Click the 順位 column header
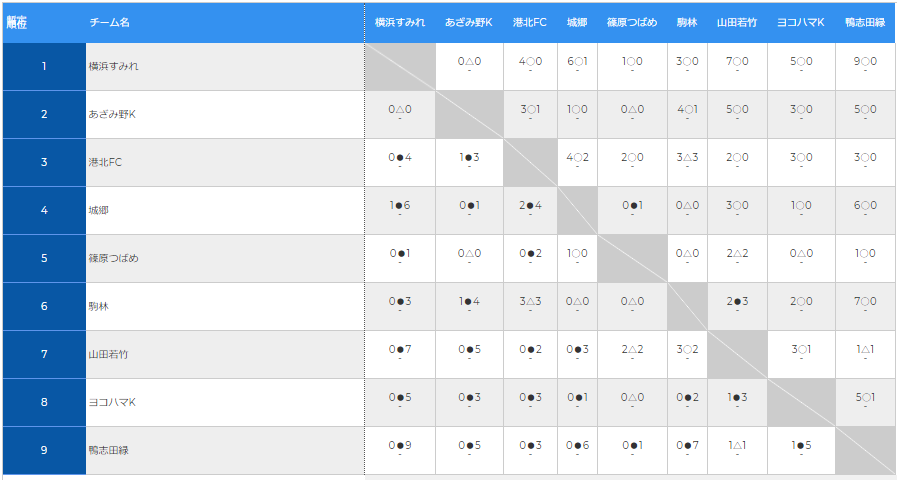The height and width of the screenshot is (480, 897). [18, 22]
